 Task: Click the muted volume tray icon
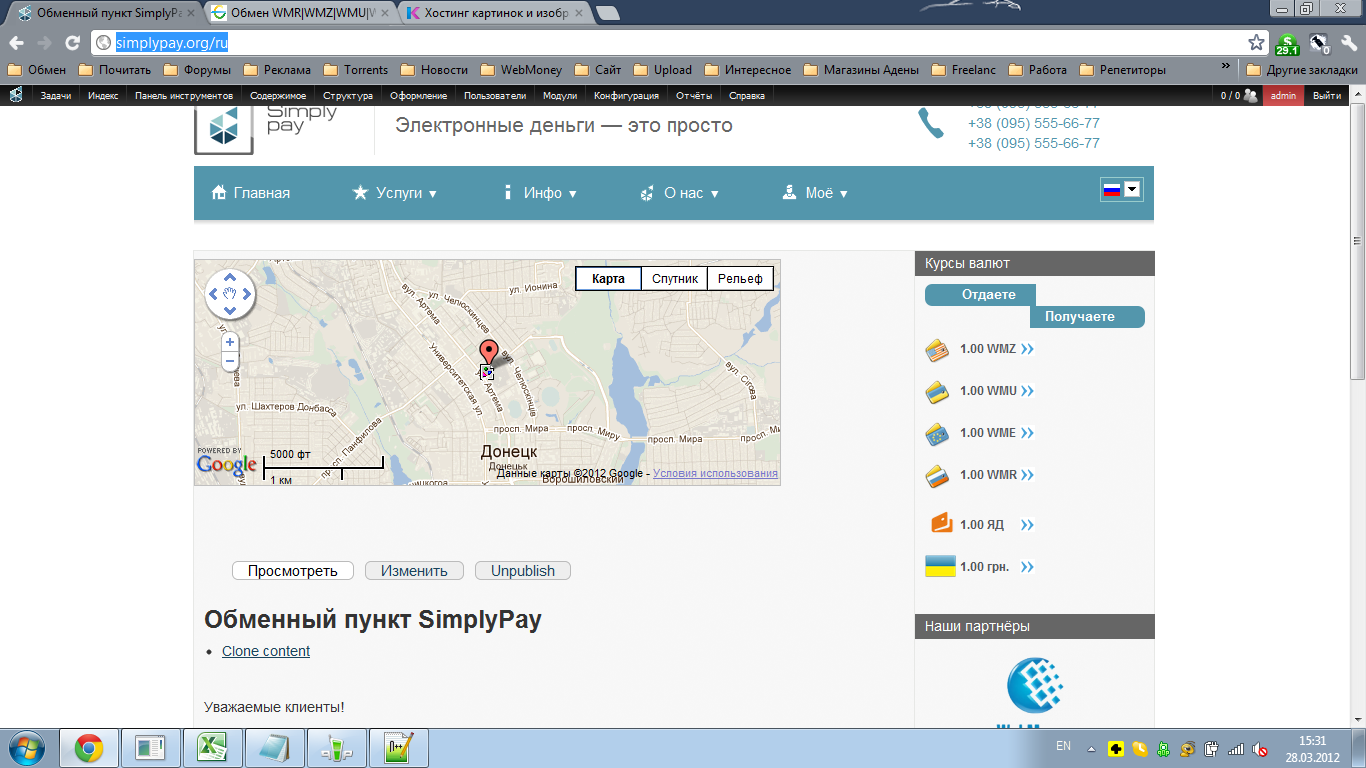pyautogui.click(x=1261, y=748)
